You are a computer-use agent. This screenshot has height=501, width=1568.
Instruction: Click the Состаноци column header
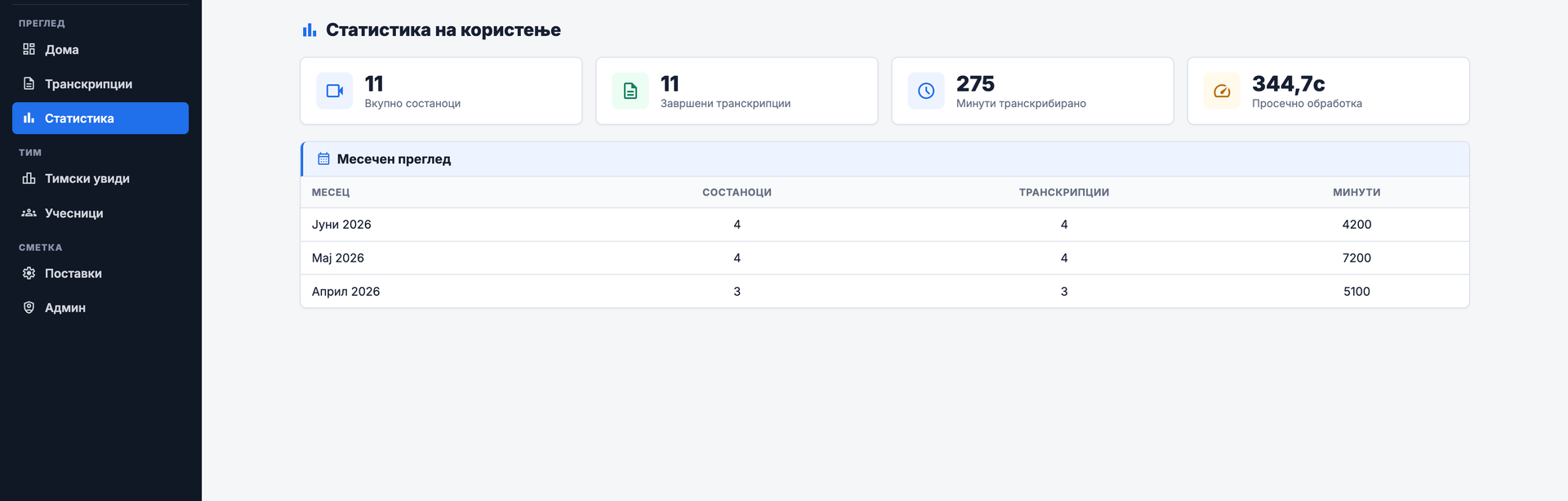click(x=737, y=192)
